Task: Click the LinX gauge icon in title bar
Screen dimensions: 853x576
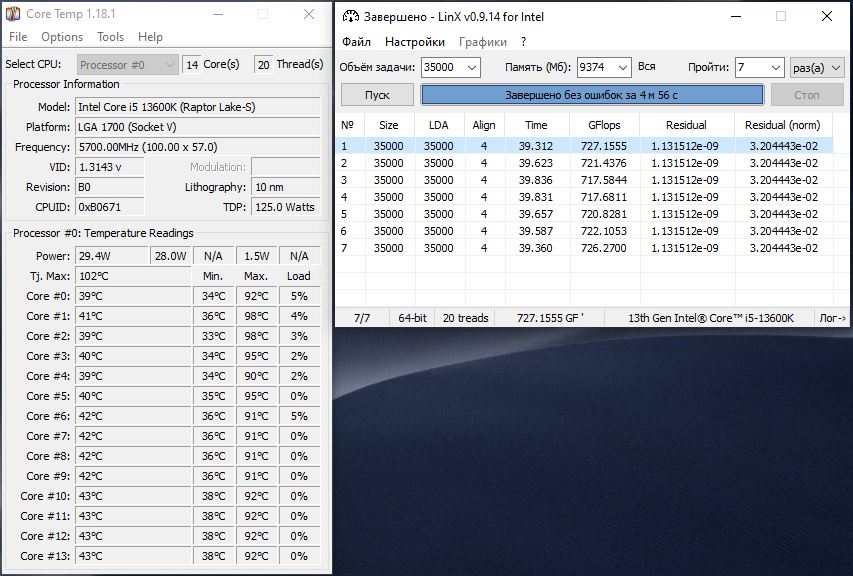Action: point(350,16)
